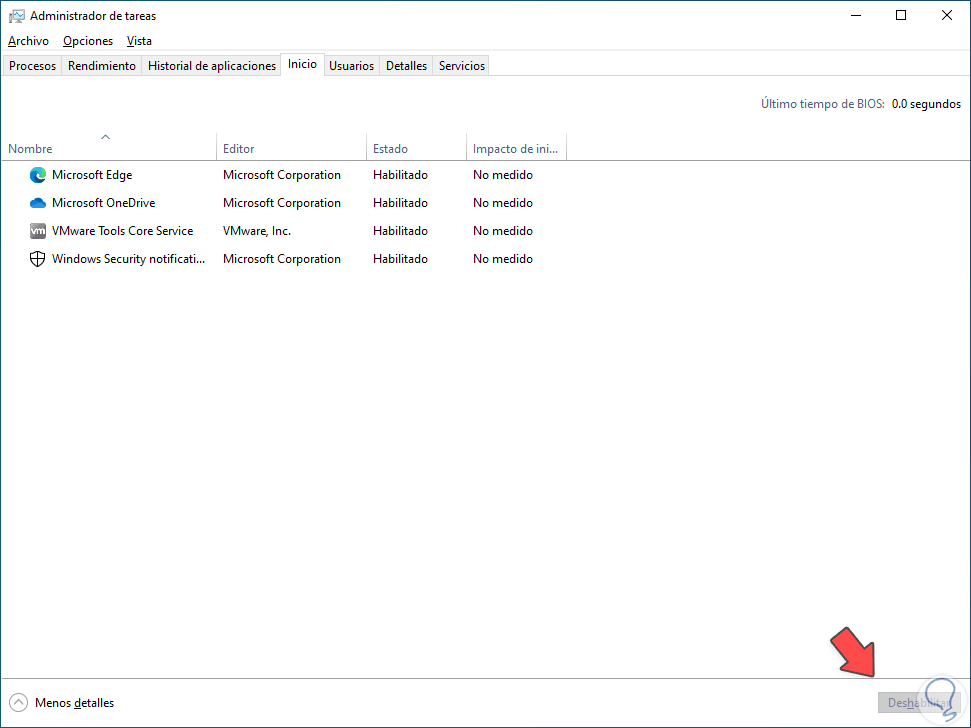This screenshot has width=971, height=728.
Task: Click the Windows Security shield icon
Action: click(x=38, y=259)
